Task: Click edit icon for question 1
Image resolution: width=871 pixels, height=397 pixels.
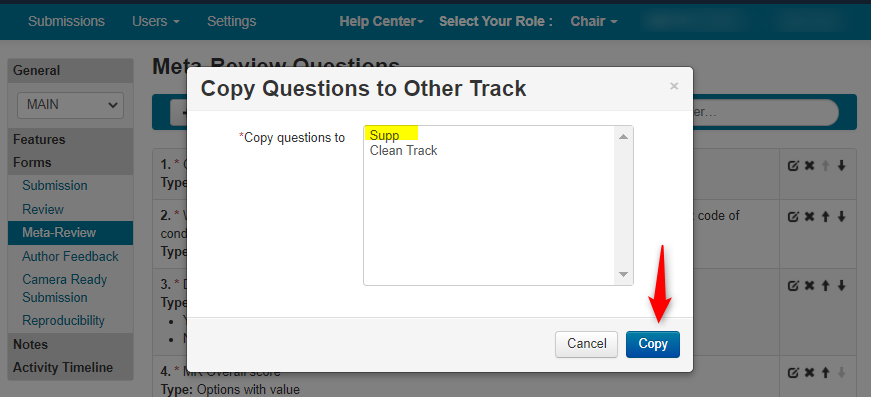Action: [793, 165]
